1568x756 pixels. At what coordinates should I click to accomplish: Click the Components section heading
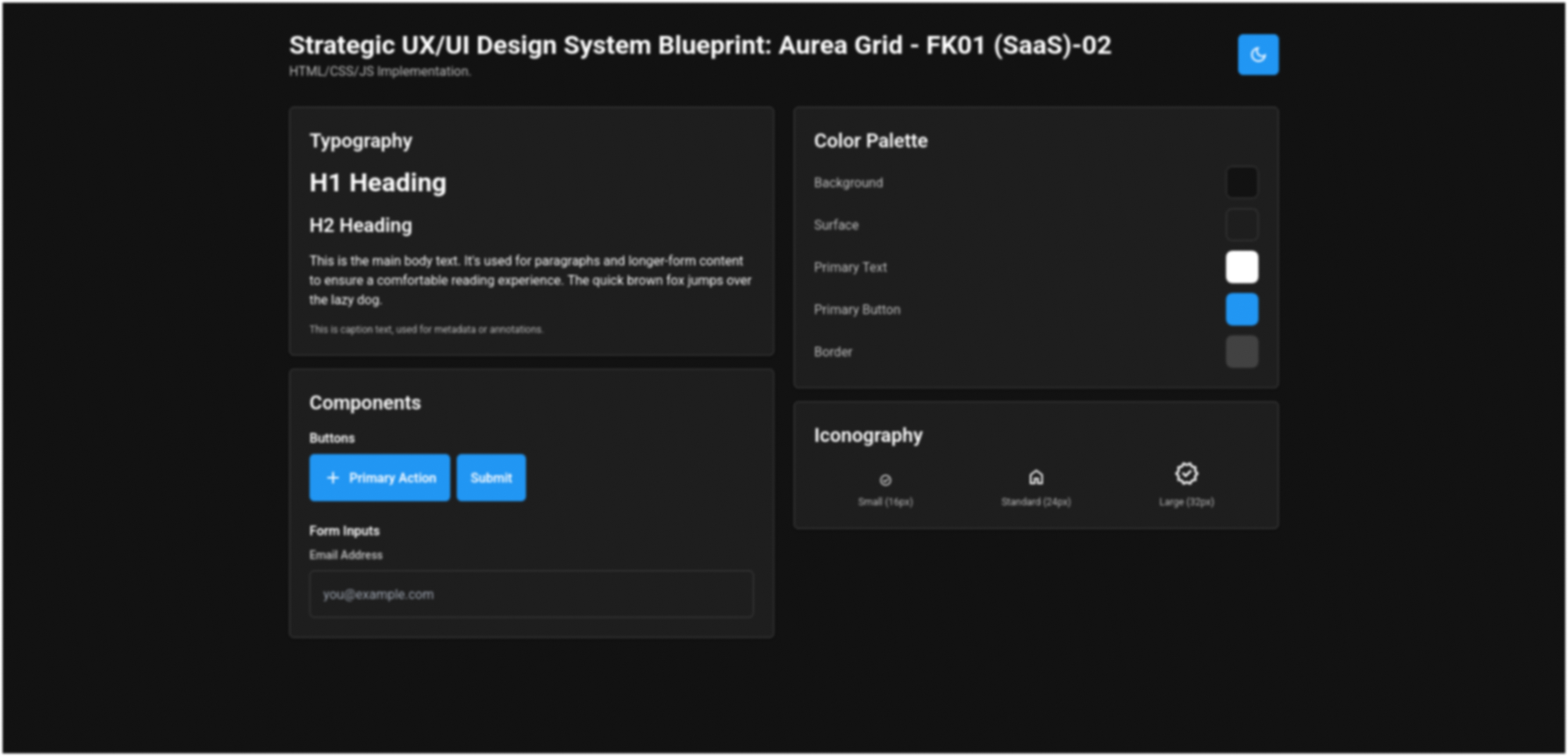[365, 403]
